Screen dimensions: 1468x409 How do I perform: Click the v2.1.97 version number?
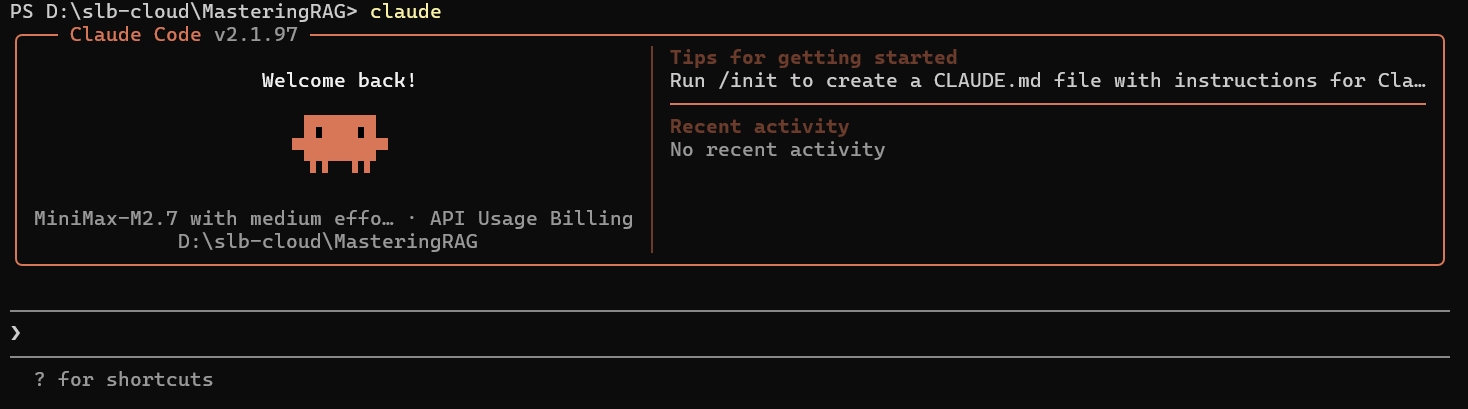point(259,36)
